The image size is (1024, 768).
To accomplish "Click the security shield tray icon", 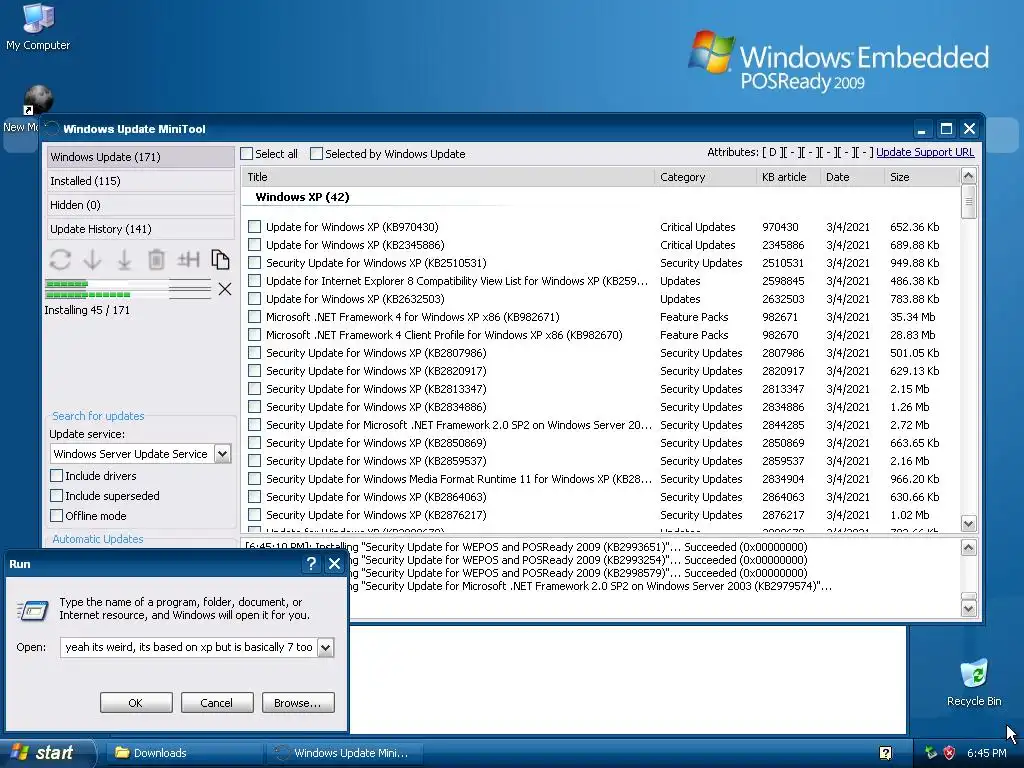I will tap(950, 753).
